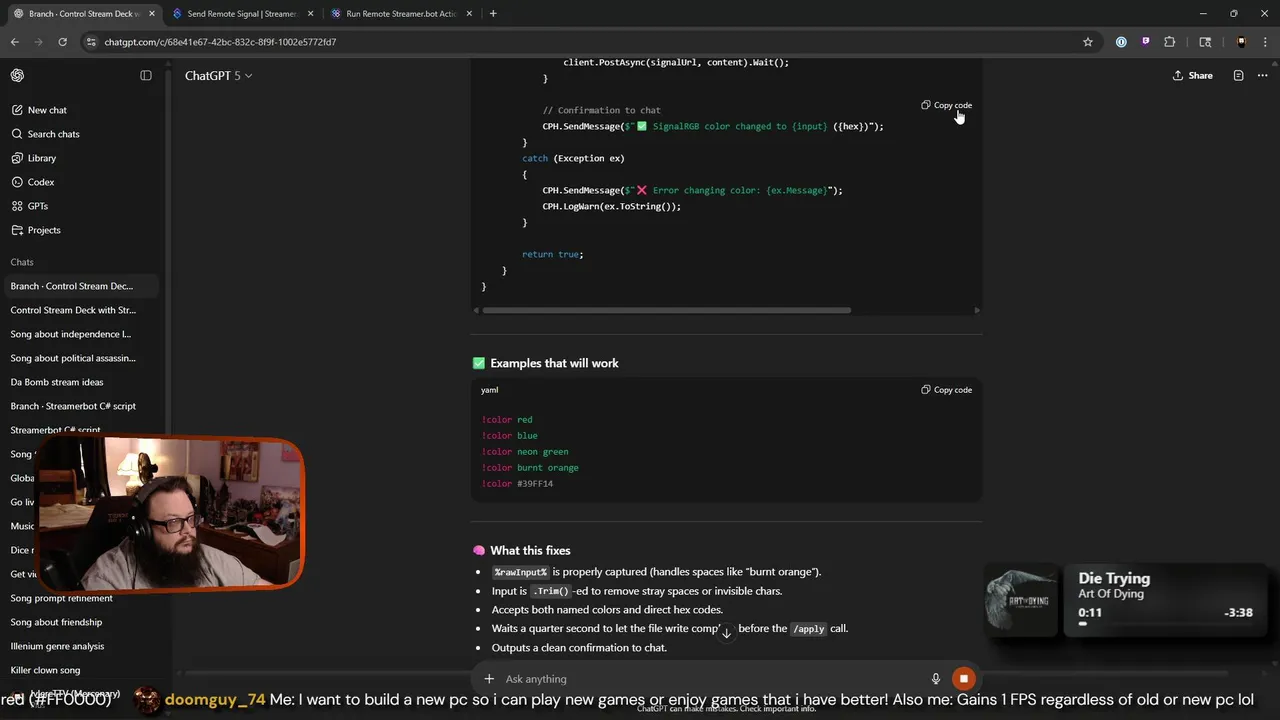The width and height of the screenshot is (1280, 720).
Task: Click the '!color burnt orange' line
Action: 530,468
